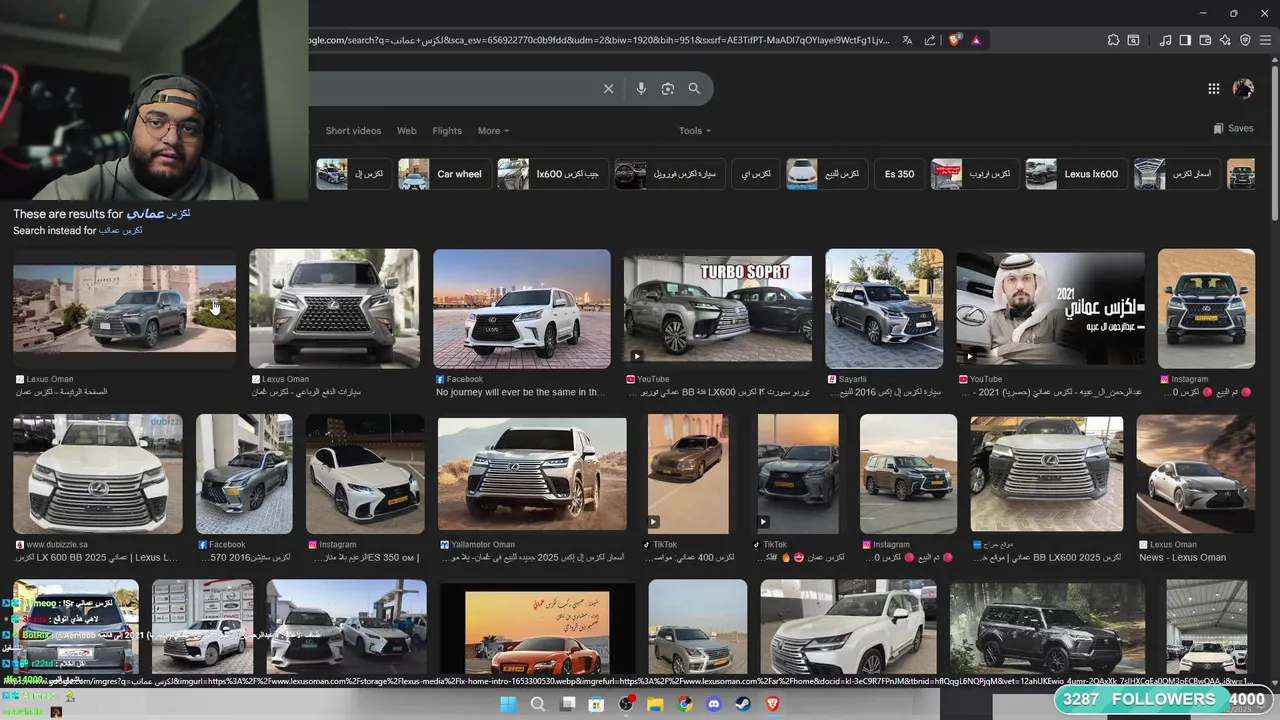Open the Windows Start button
1280x720 pixels.
coord(508,704)
